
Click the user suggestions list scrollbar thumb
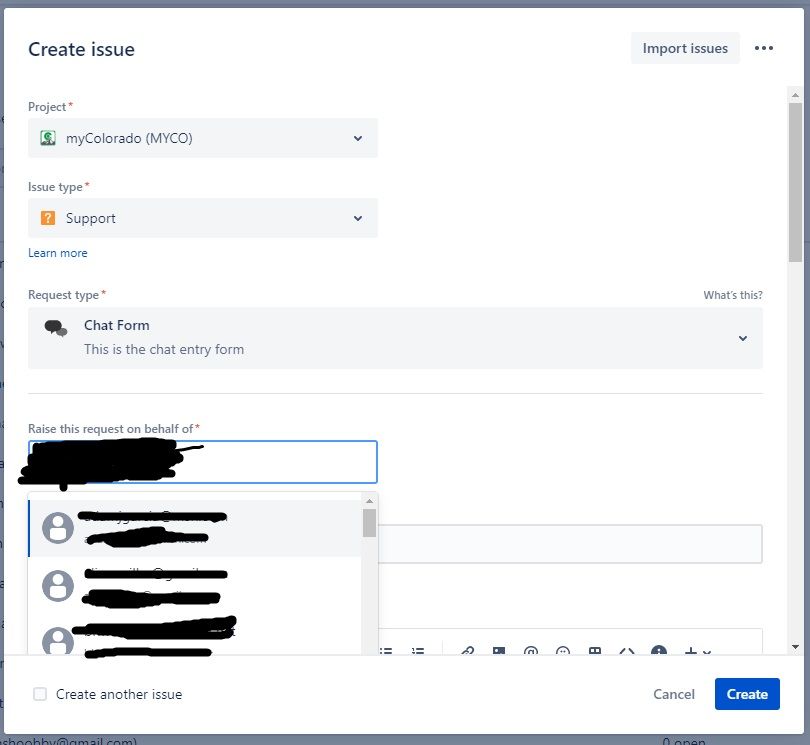369,523
